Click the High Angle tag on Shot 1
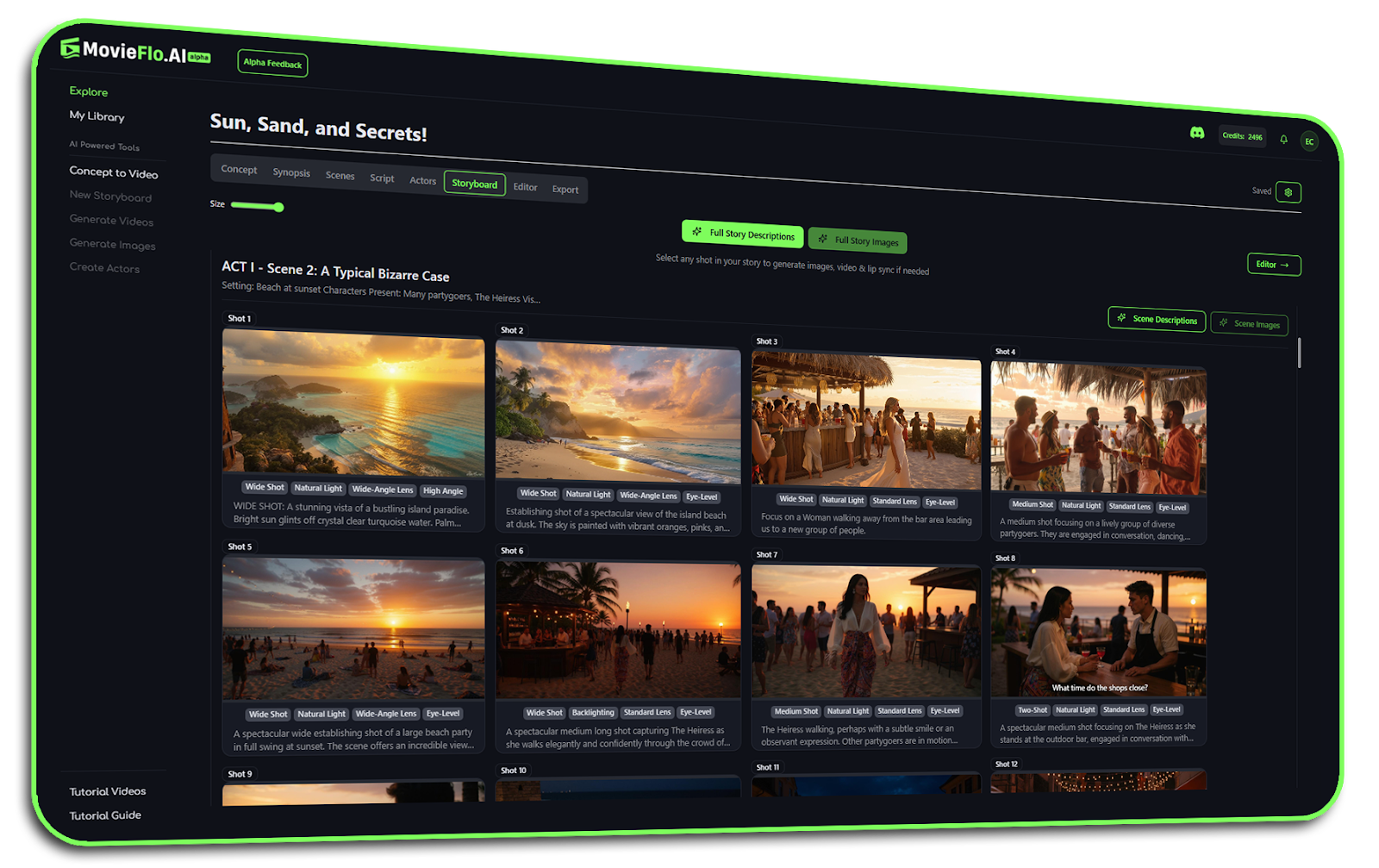Image resolution: width=1379 pixels, height=868 pixels. coord(443,490)
